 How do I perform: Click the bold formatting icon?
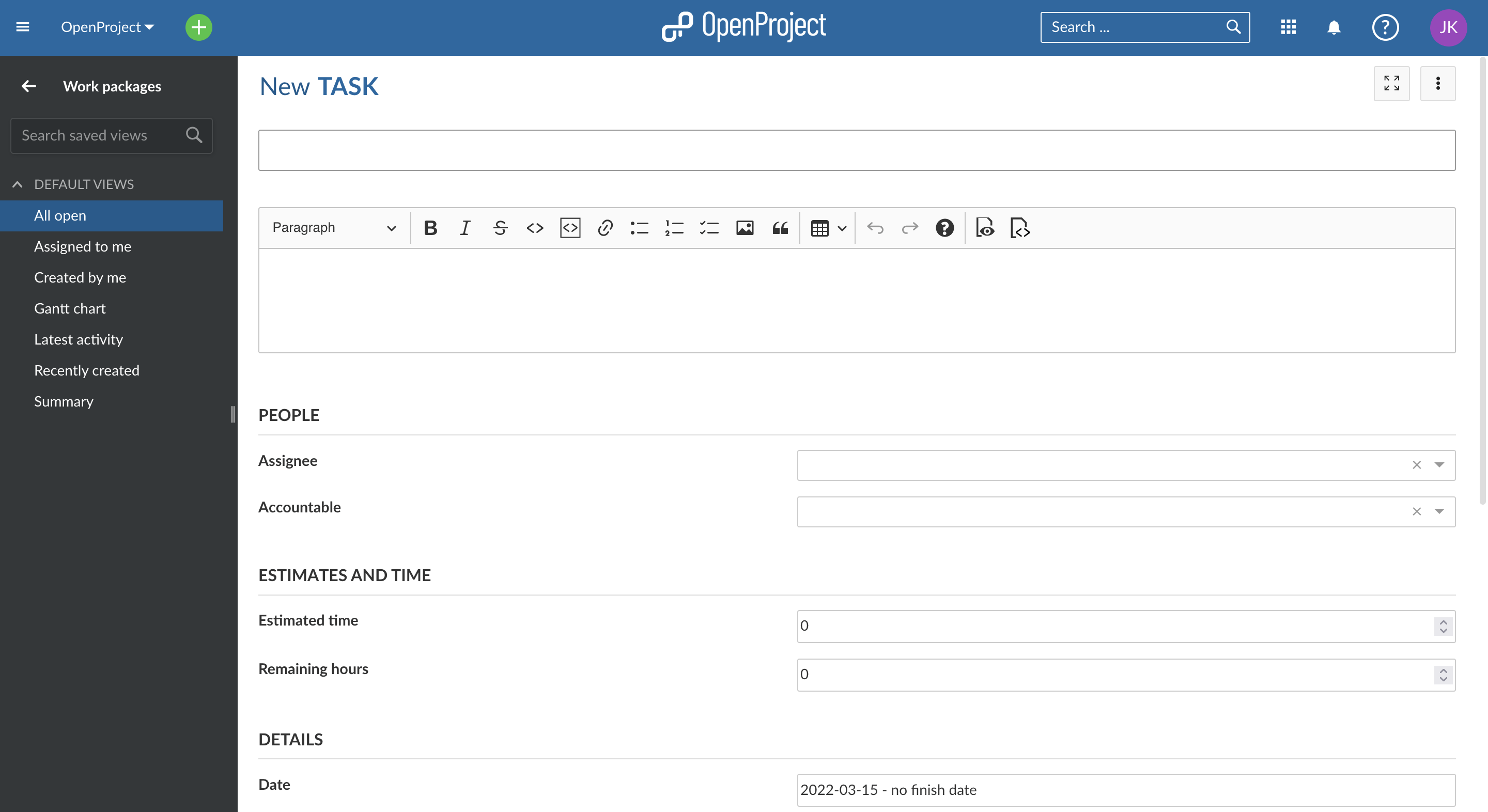point(429,228)
